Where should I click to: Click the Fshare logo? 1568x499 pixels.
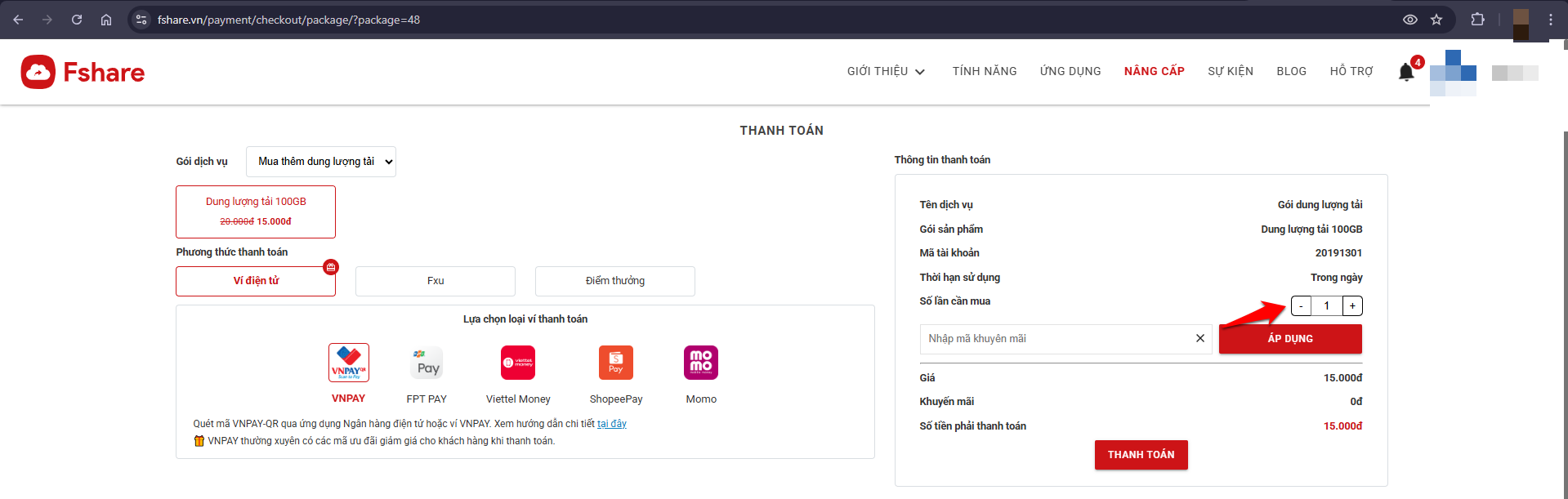[x=83, y=72]
